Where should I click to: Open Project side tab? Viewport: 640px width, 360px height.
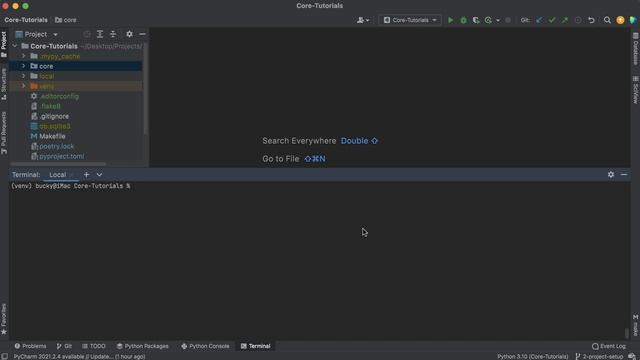tap(4, 44)
